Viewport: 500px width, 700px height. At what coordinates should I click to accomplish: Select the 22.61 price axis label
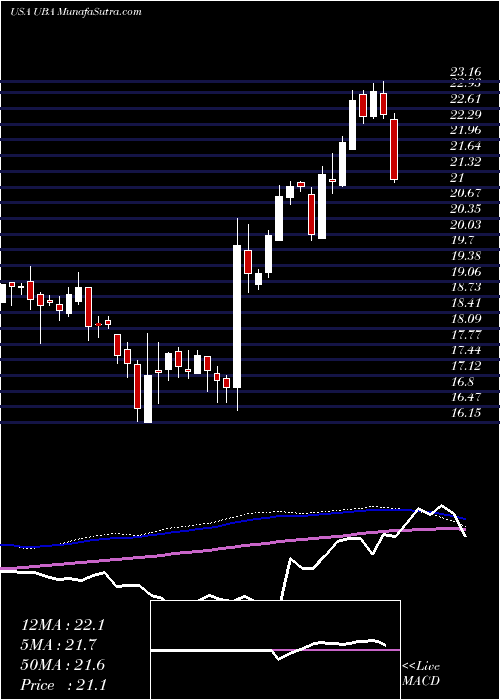pos(465,99)
